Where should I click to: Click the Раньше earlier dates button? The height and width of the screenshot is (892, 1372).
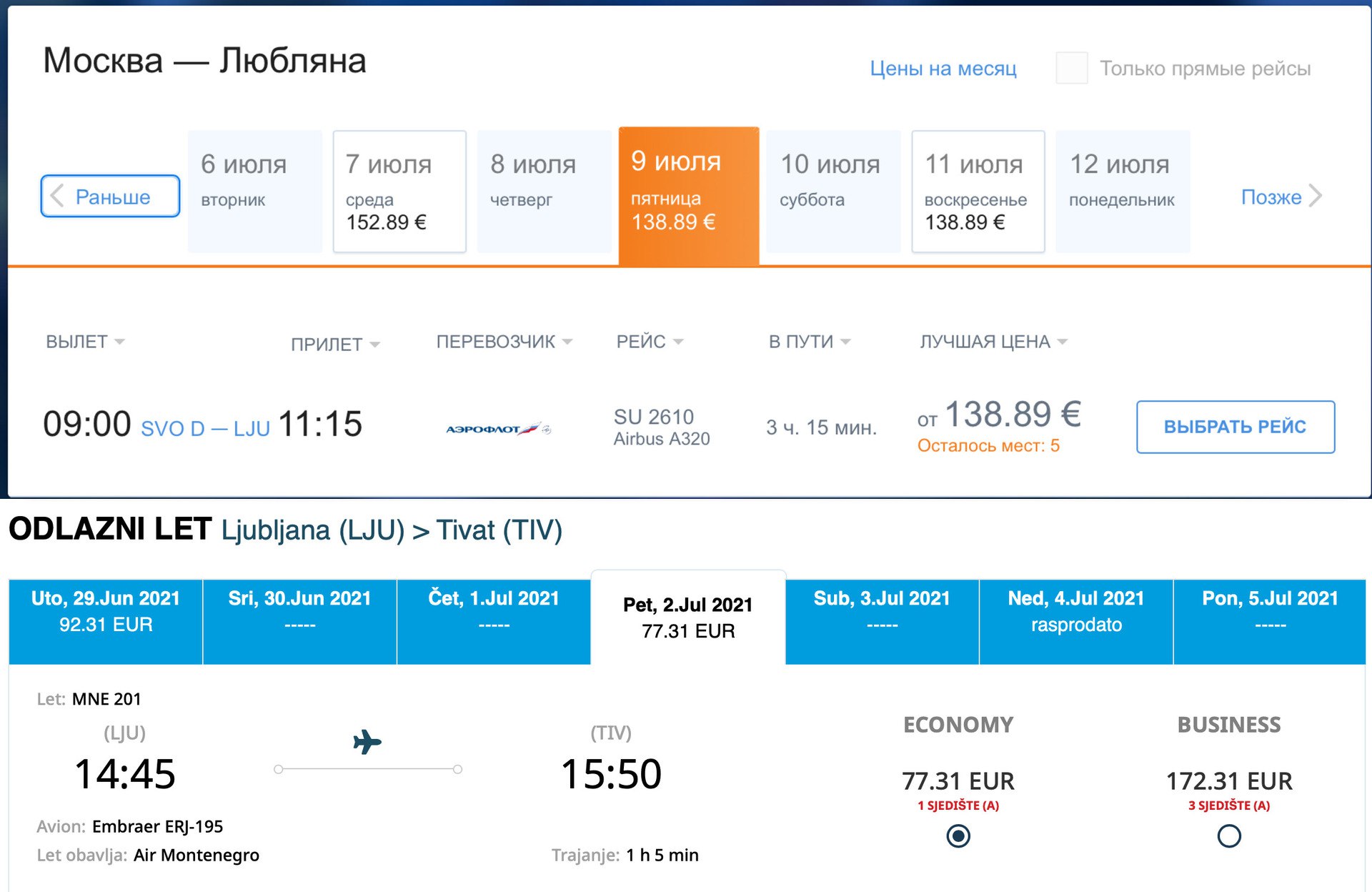(x=110, y=196)
